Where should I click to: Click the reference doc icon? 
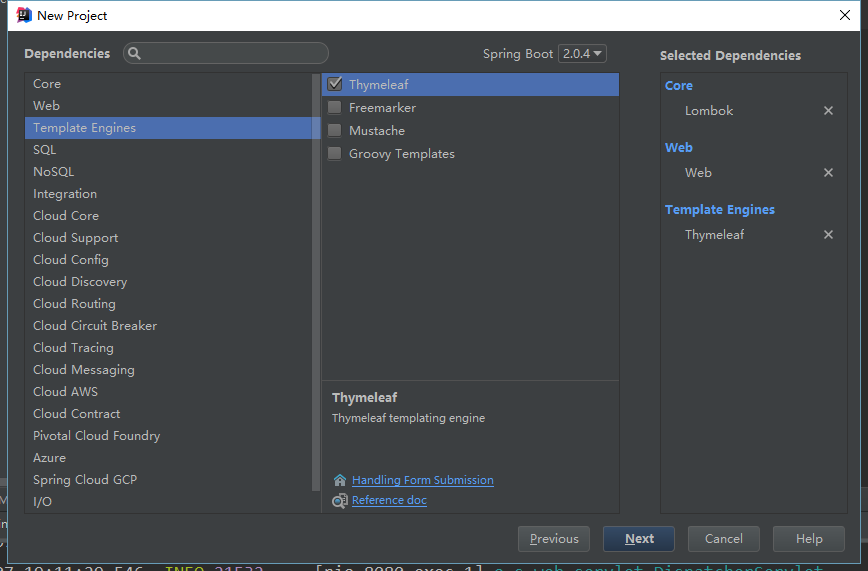click(339, 501)
